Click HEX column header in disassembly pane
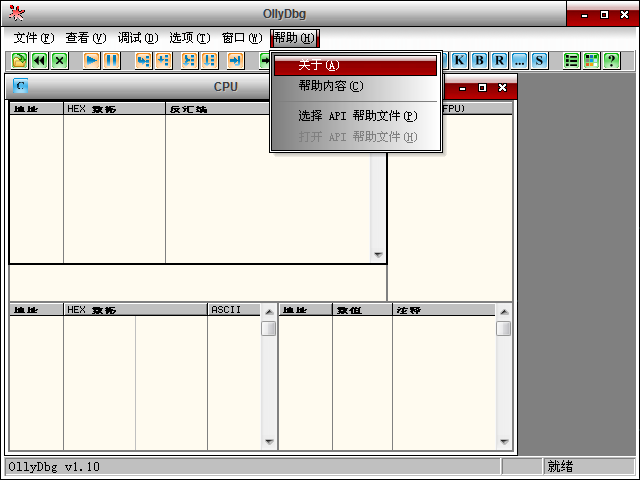This screenshot has width=640, height=480. click(114, 109)
